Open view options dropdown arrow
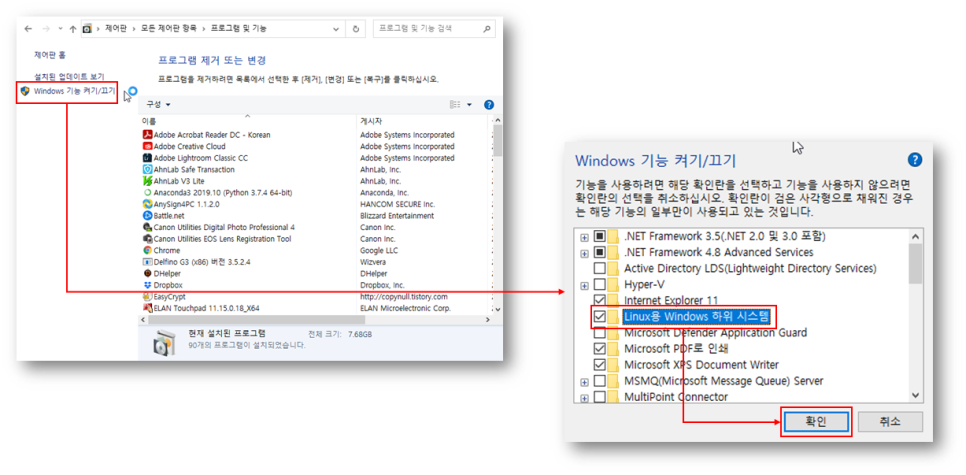Screen dimensions: 966x475 [x=469, y=105]
